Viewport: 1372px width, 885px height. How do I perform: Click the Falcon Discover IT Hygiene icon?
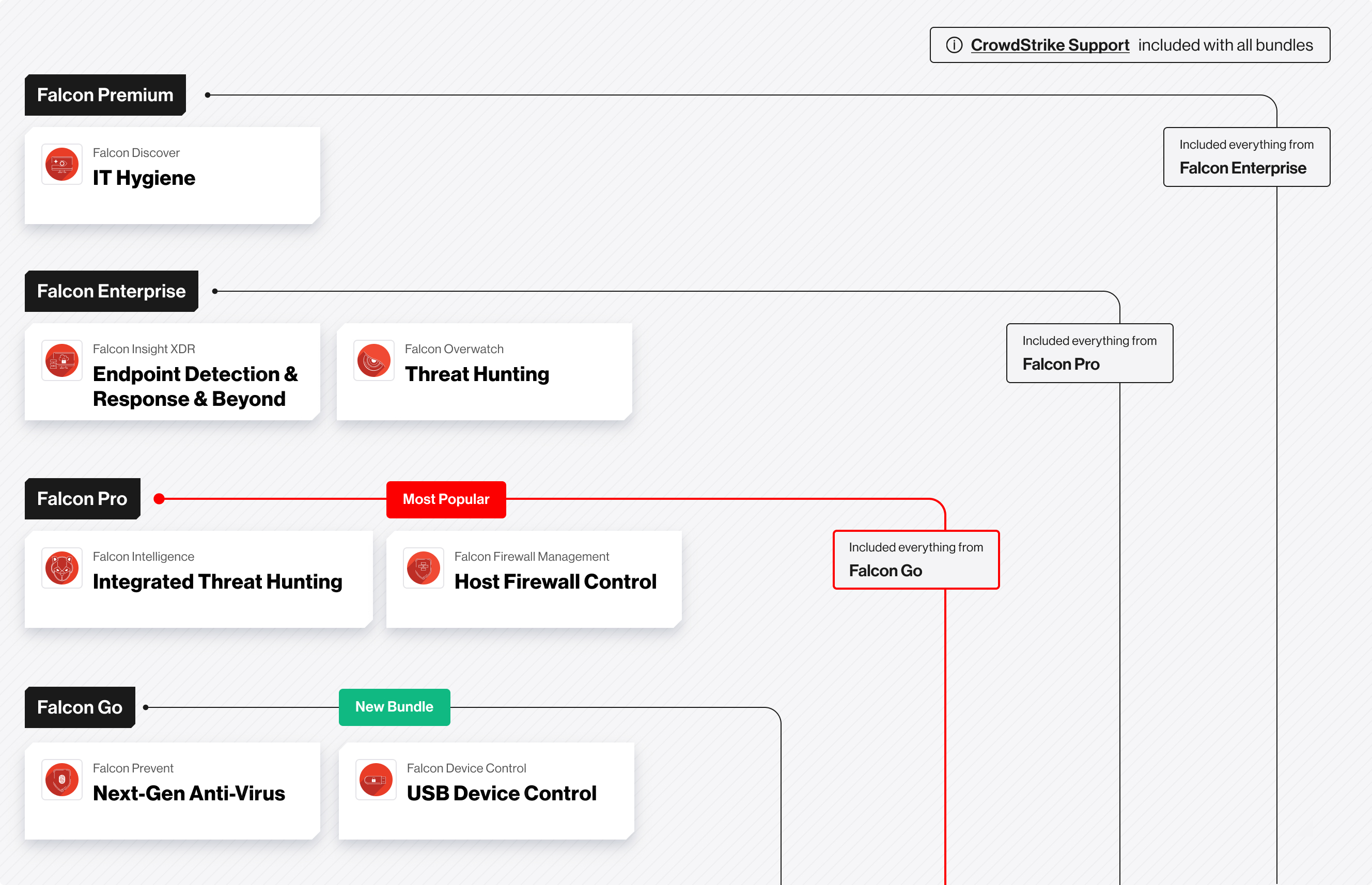[61, 164]
